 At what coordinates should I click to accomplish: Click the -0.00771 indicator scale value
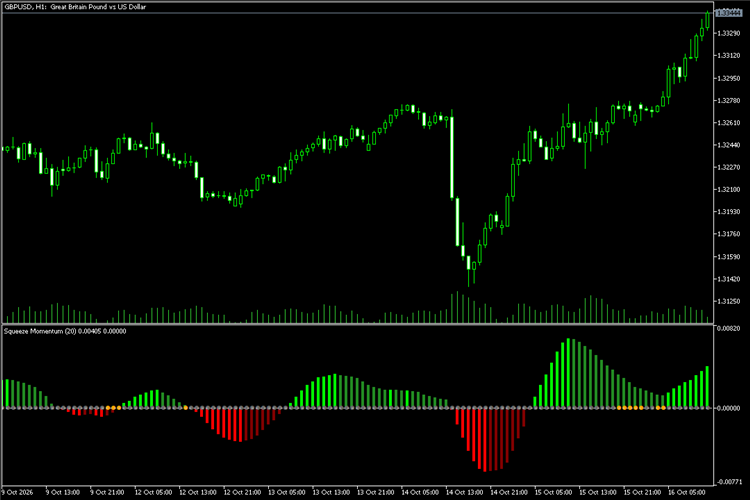(x=728, y=482)
